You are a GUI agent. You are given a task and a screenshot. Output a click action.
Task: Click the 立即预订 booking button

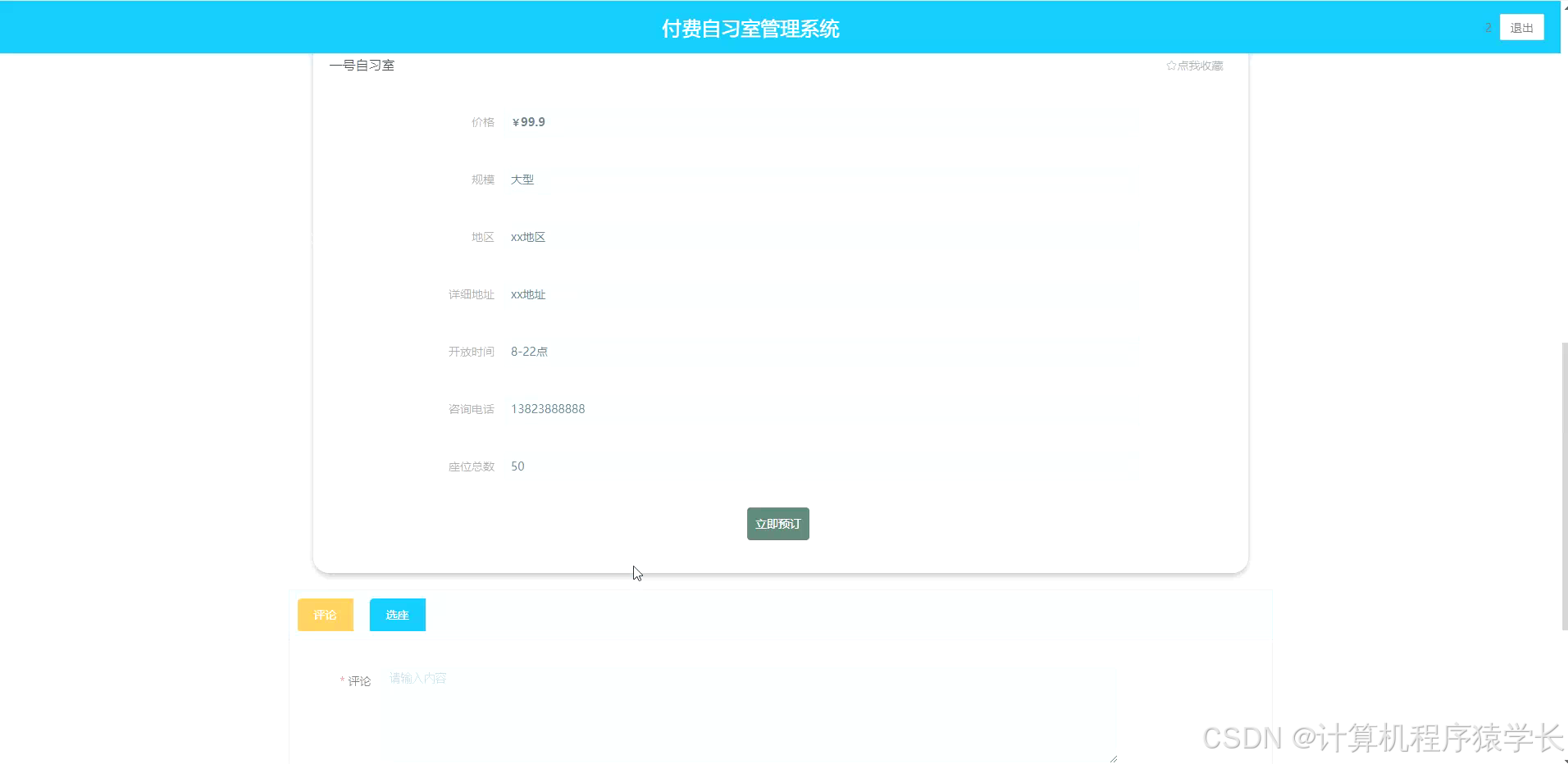777,523
